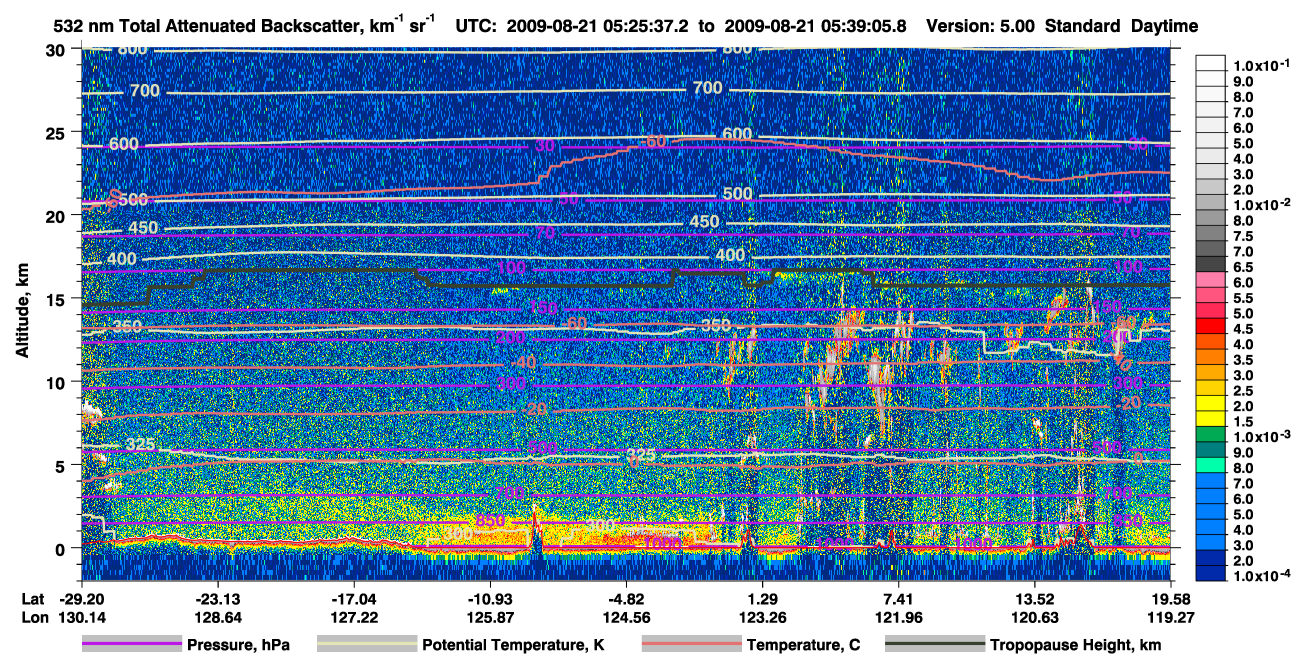Click the 'Lon' row label
The width and height of the screenshot is (1300, 667).
(34, 618)
